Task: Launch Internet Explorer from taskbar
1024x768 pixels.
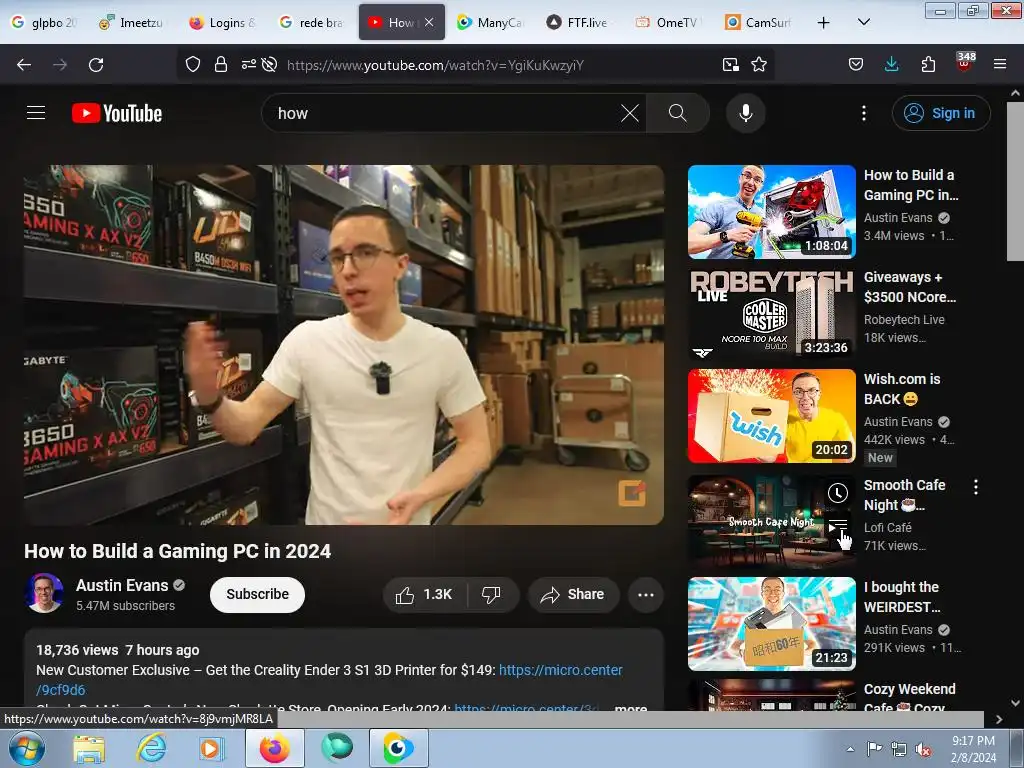Action: [x=151, y=748]
